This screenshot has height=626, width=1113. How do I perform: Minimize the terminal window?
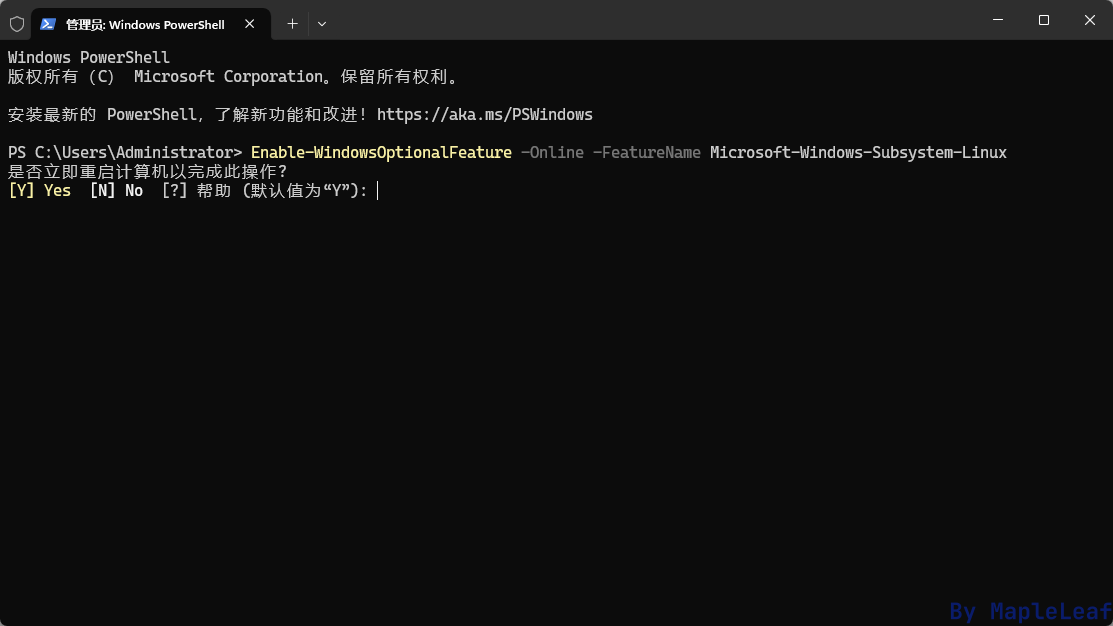pos(998,20)
